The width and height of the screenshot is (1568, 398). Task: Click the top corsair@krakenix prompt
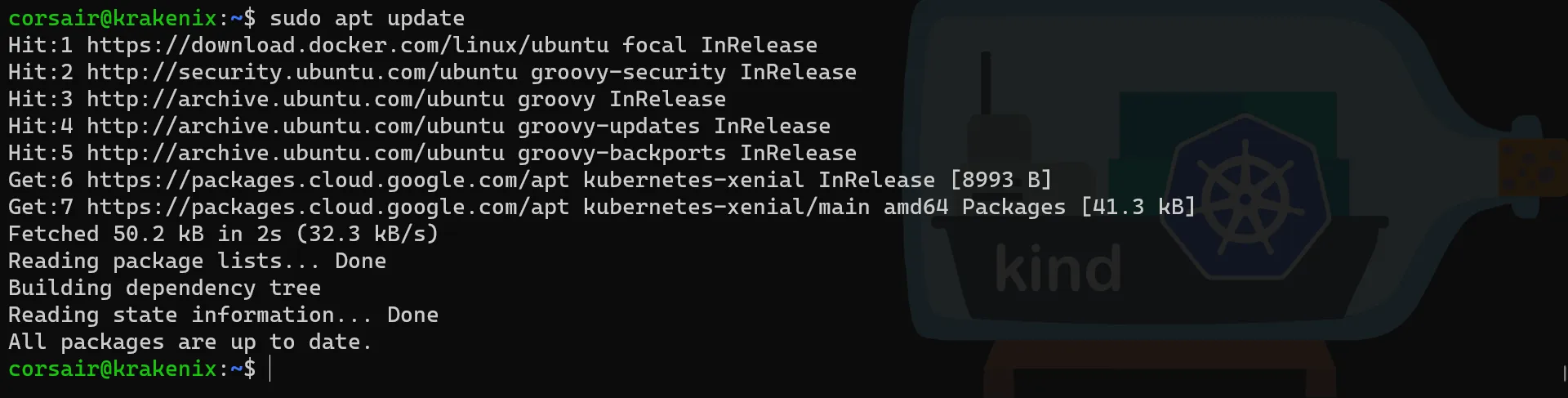point(113,18)
